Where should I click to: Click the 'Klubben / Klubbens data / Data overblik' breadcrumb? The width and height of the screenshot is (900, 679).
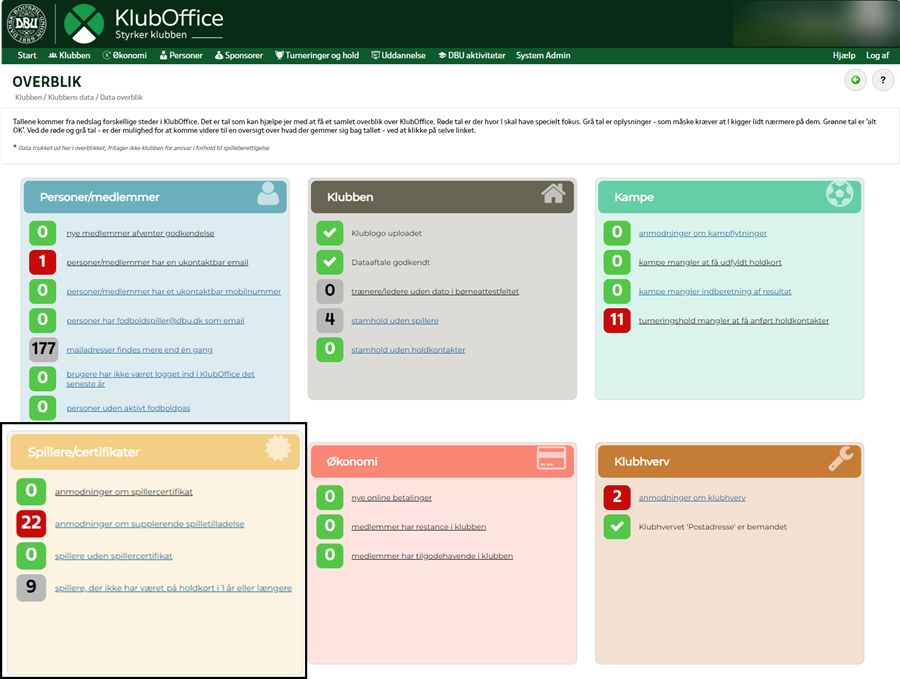79,98
